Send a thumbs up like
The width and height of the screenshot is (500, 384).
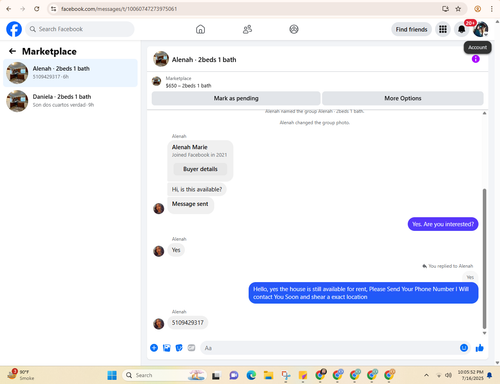click(480, 348)
